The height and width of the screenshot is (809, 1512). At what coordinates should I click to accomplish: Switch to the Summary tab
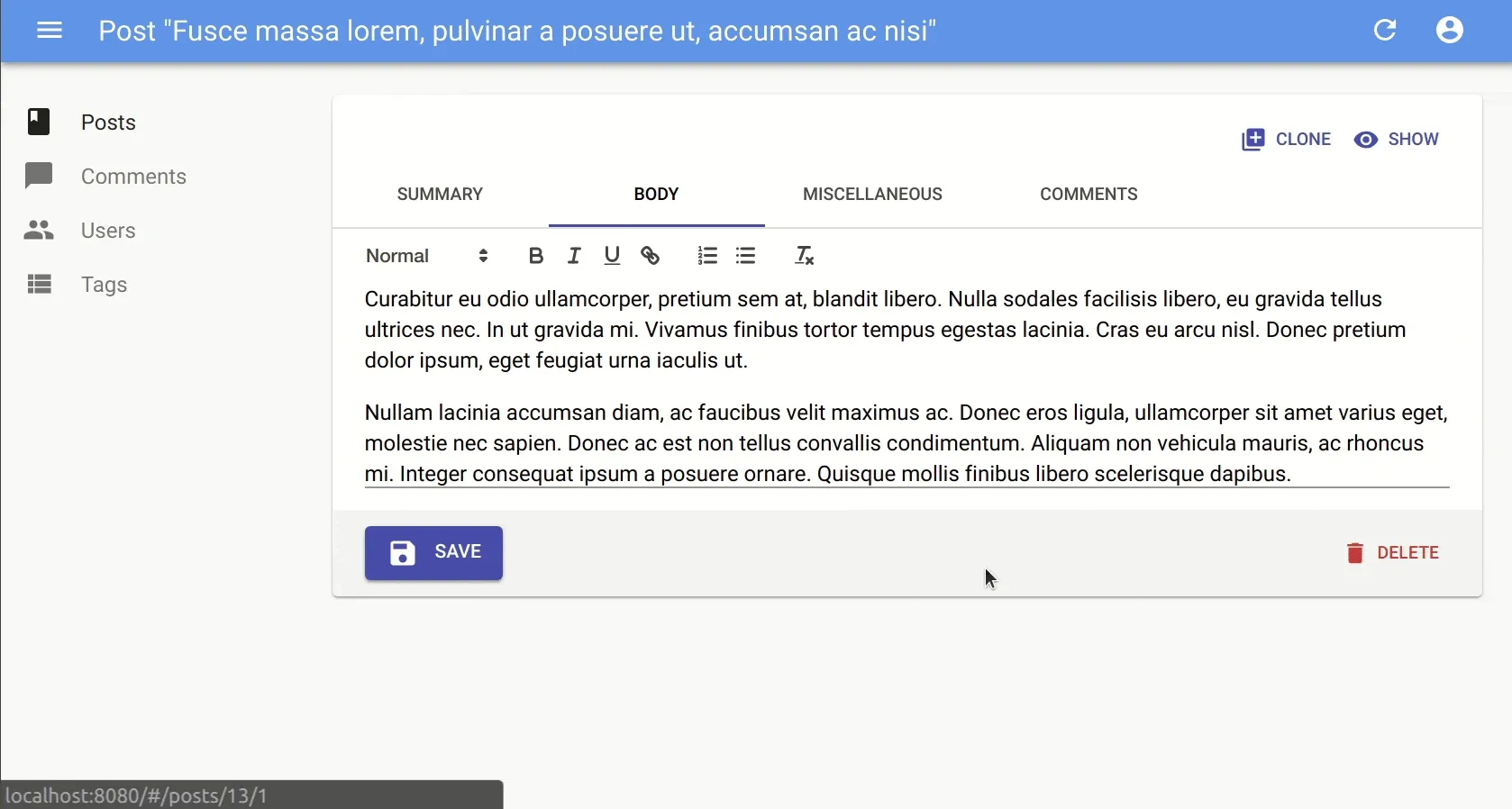[x=440, y=195]
